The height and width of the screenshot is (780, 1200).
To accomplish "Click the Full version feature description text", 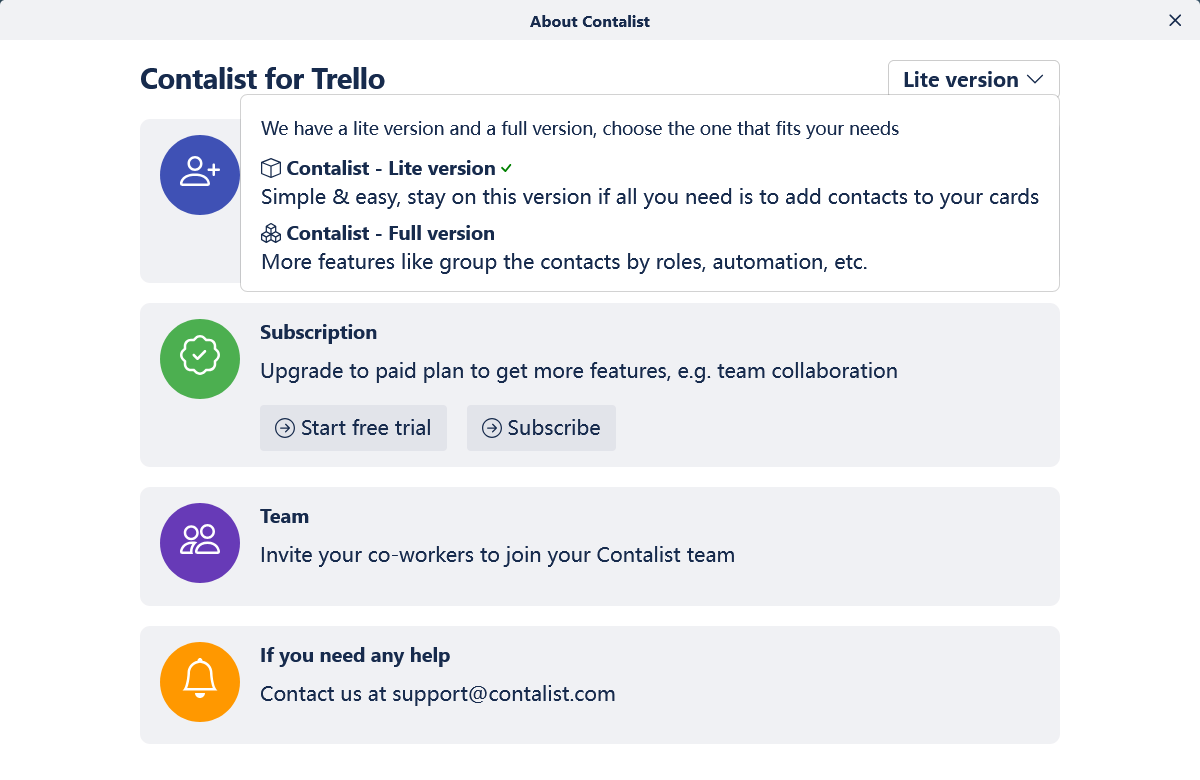I will 563,262.
